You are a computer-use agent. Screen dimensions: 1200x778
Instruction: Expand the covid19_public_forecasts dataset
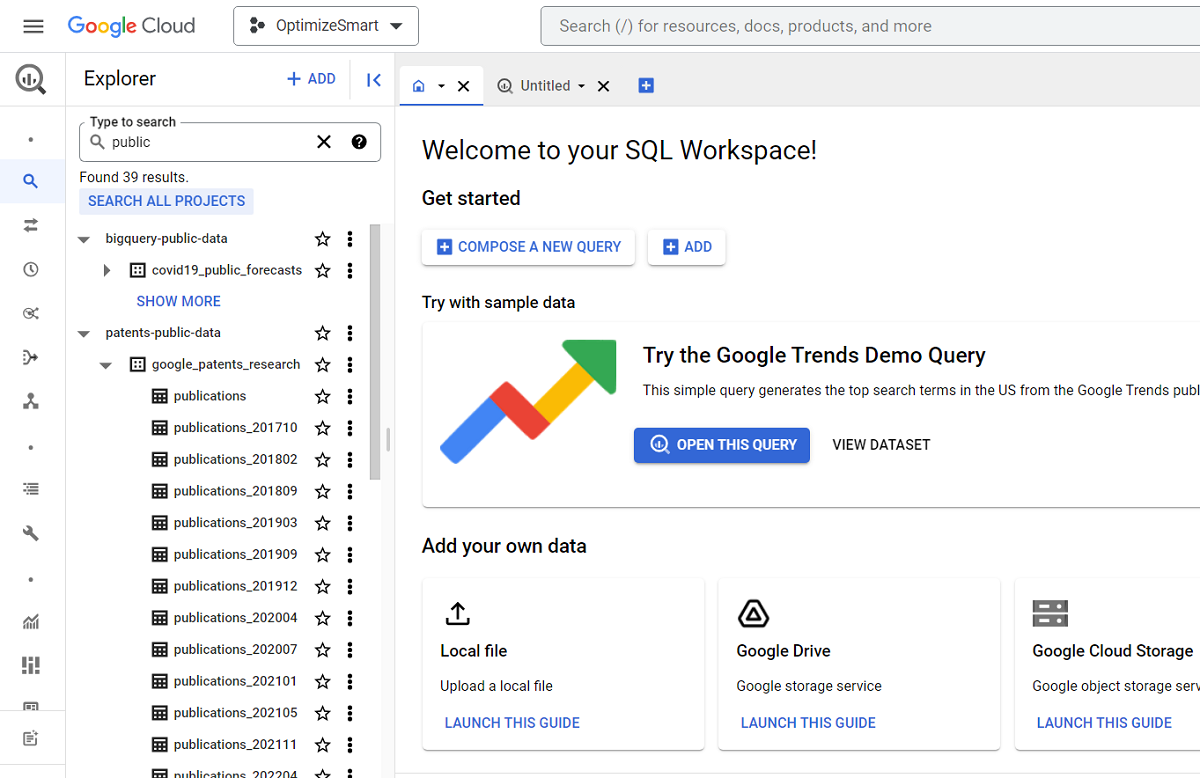107,271
